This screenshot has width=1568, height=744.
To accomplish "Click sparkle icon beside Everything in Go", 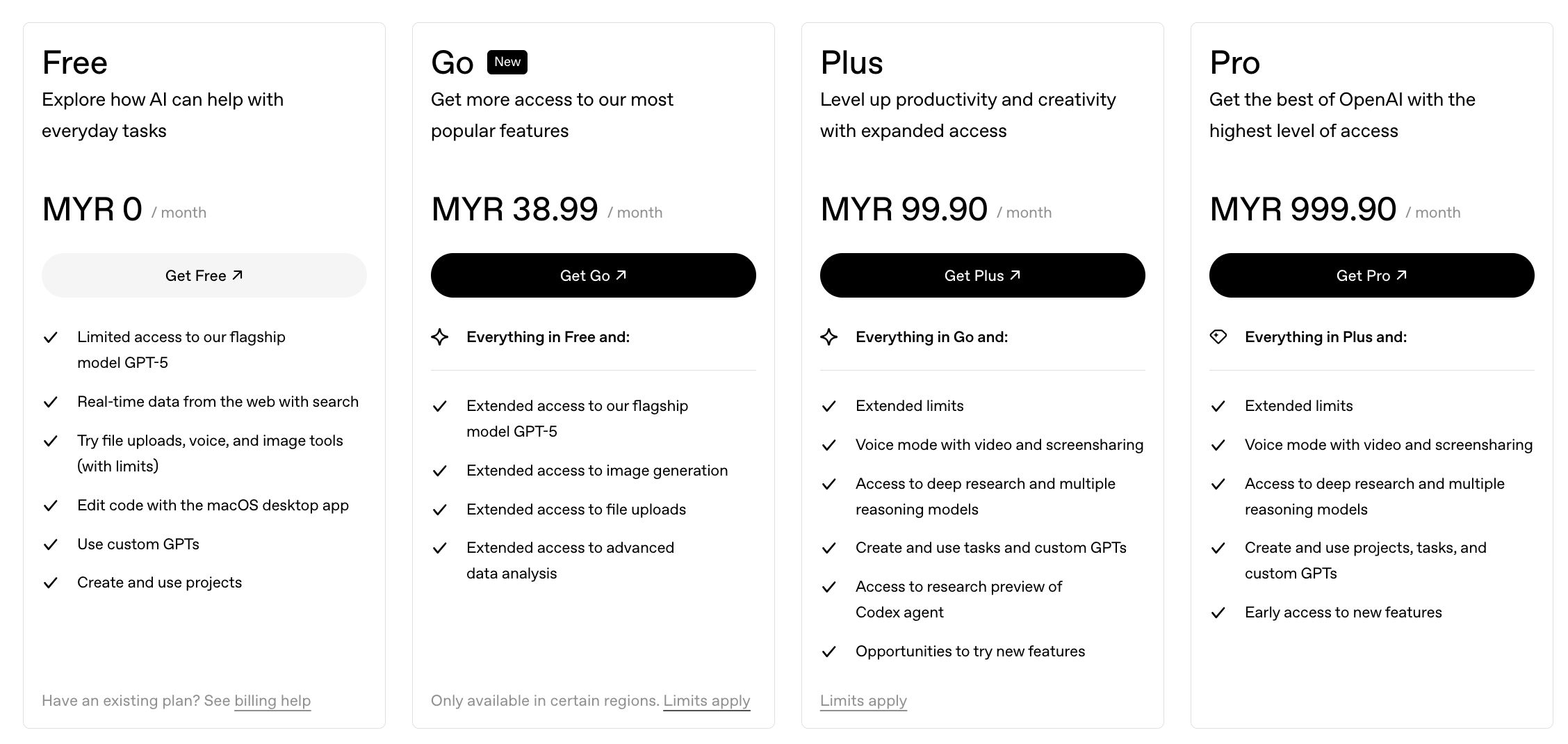I will click(829, 337).
